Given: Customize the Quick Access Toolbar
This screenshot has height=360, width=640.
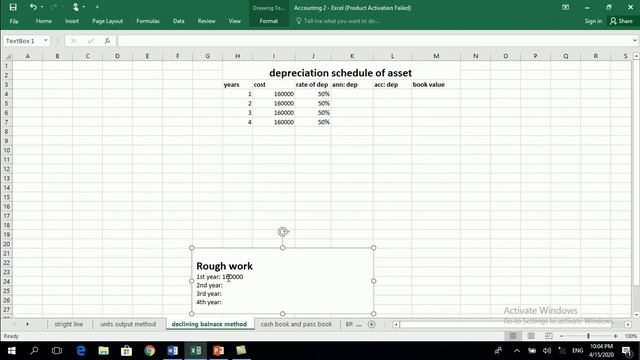Looking at the screenshot, I should tap(97, 7).
